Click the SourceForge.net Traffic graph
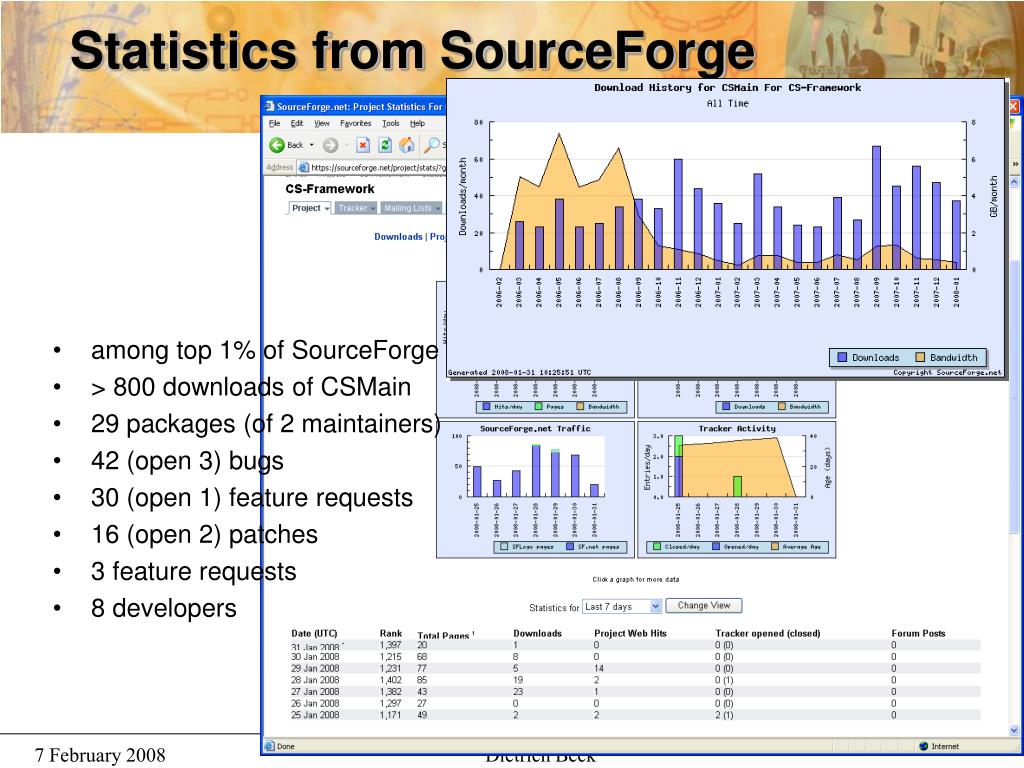Screen dimensions: 1024x768 [536, 490]
